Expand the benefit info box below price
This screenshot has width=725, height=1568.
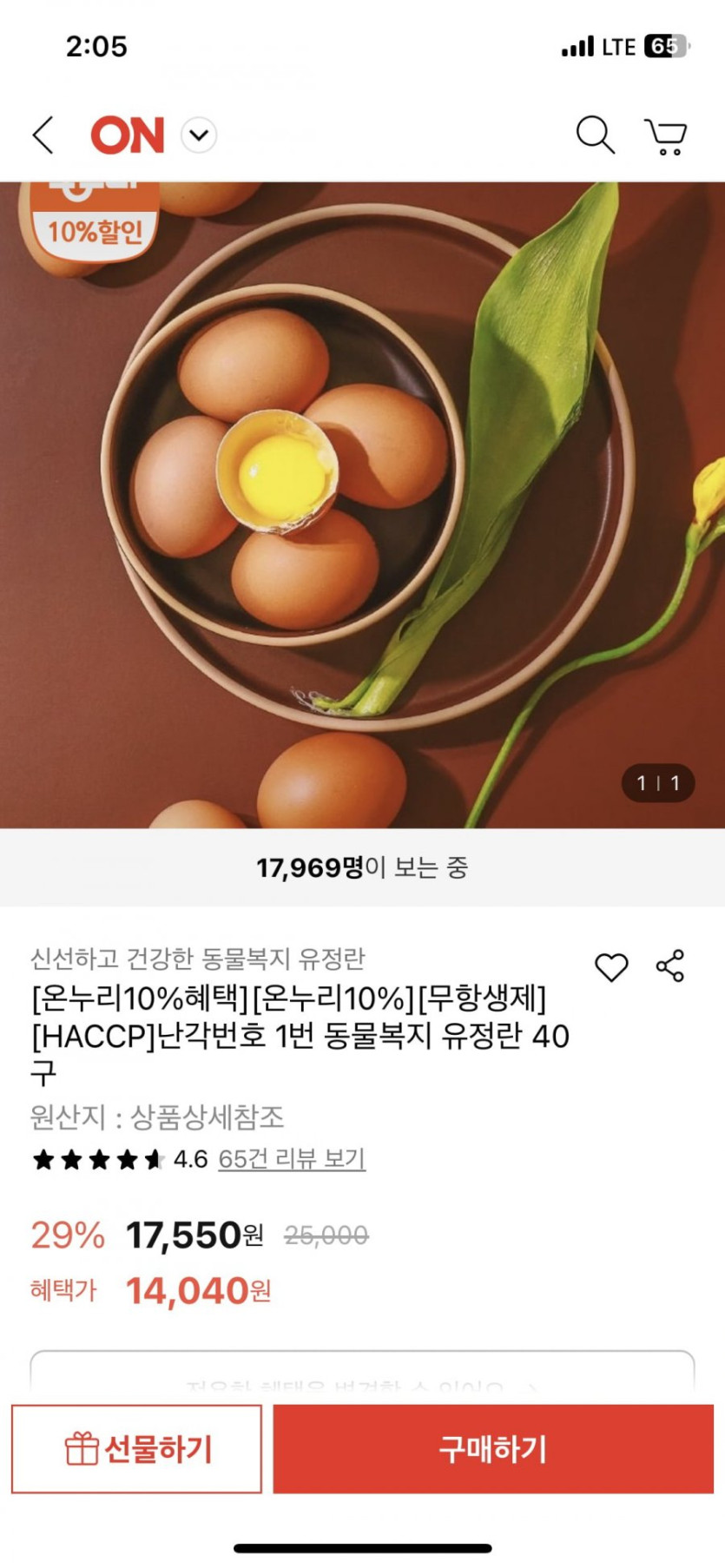click(362, 1372)
